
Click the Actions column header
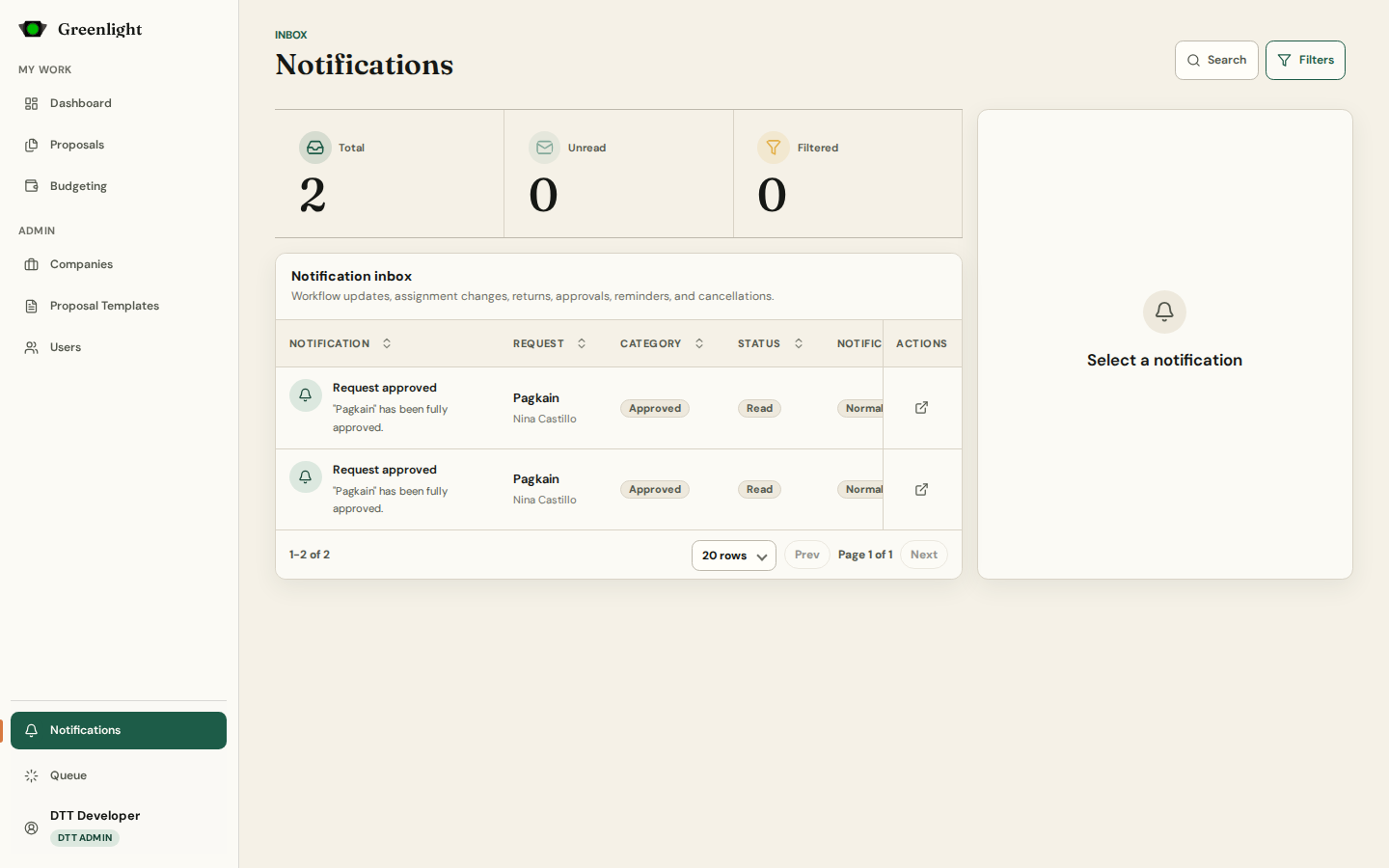coord(921,343)
